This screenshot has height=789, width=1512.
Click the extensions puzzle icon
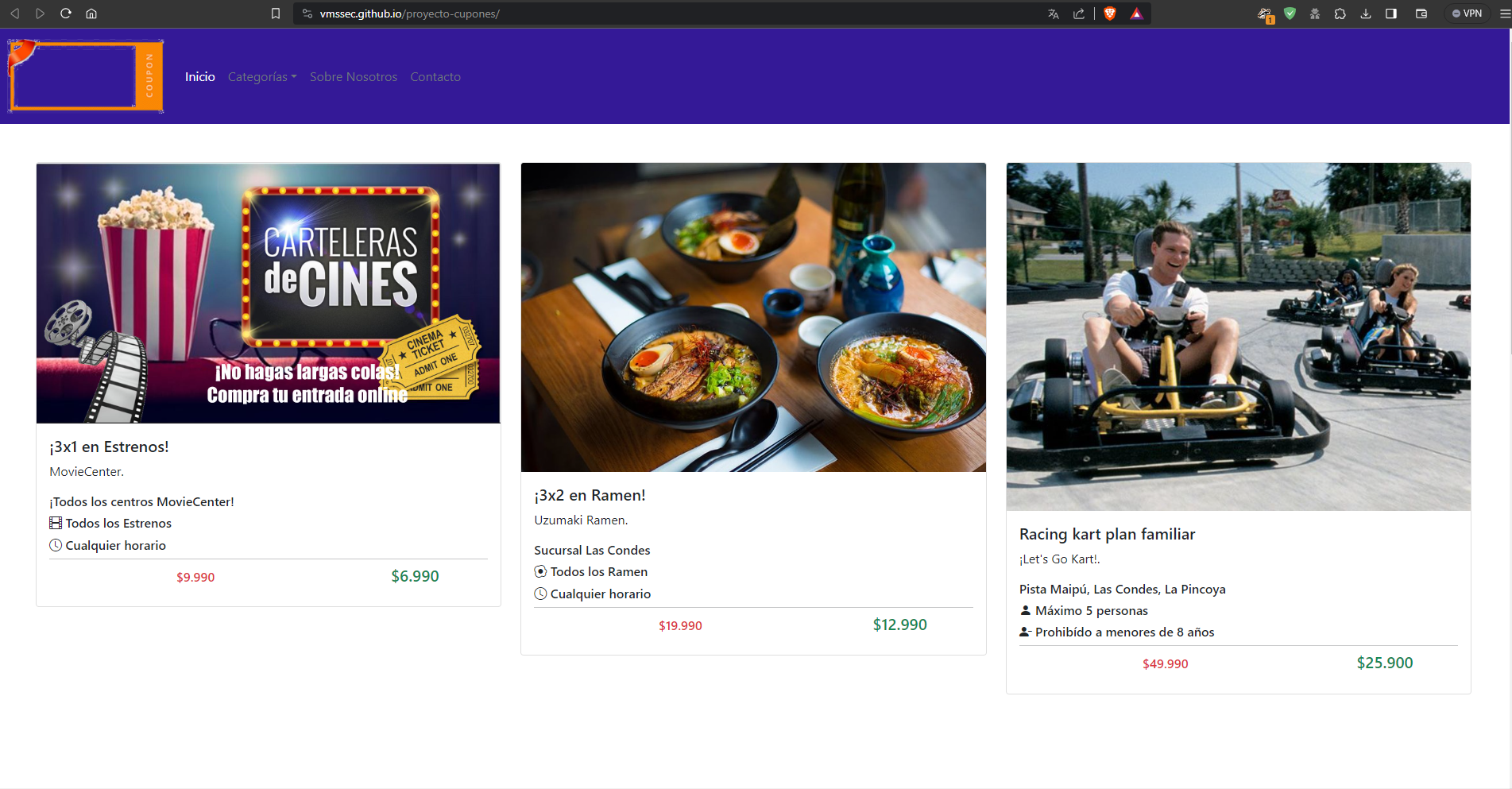point(1340,14)
